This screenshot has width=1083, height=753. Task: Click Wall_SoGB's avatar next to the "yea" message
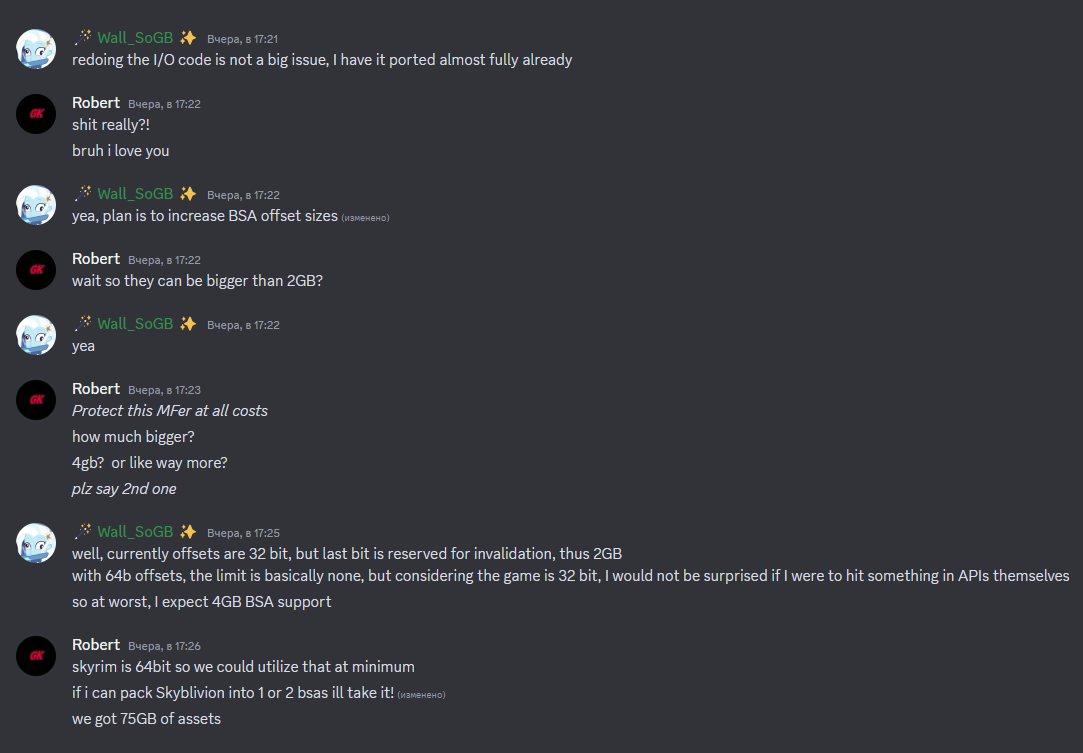[x=36, y=334]
